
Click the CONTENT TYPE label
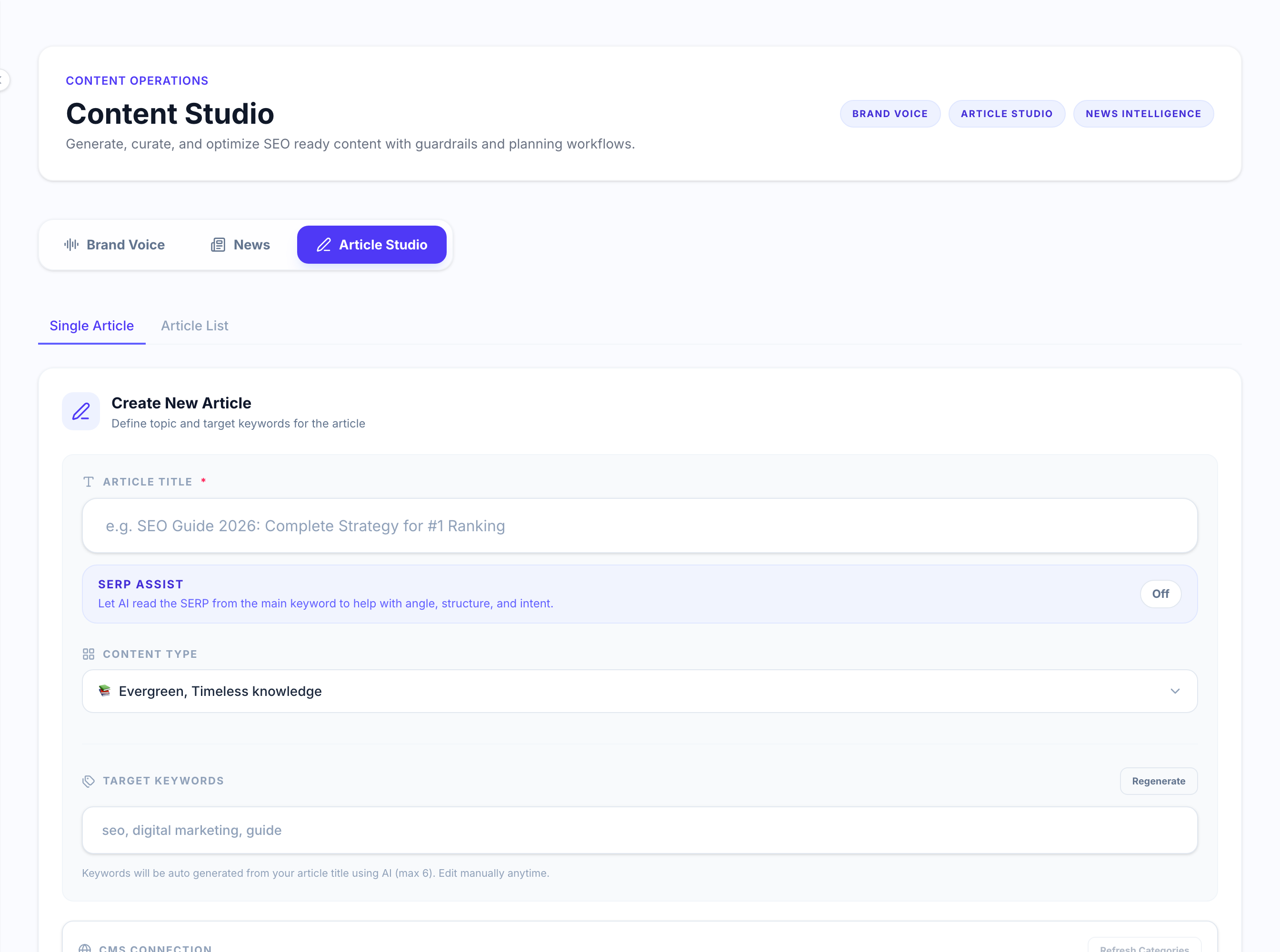150,654
